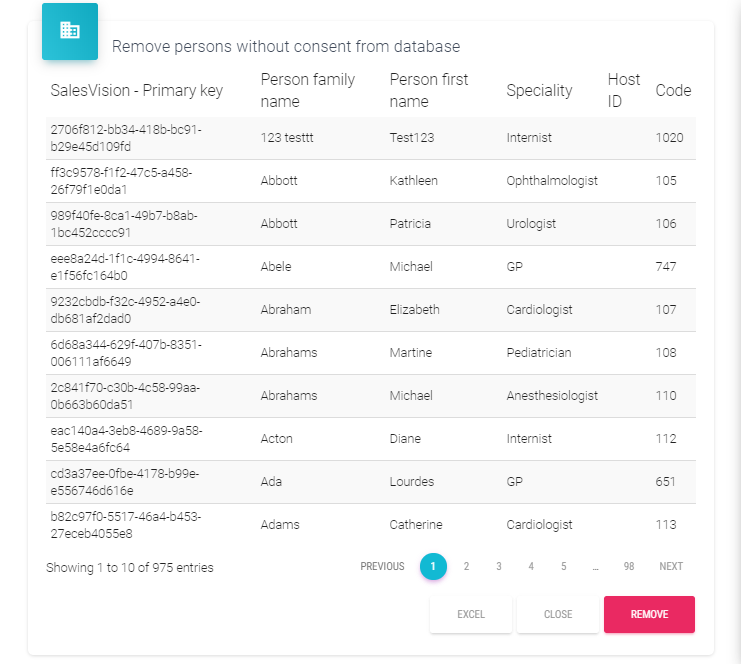Jump to last page 98
Viewport: 745px width, 666px height.
[x=628, y=566]
